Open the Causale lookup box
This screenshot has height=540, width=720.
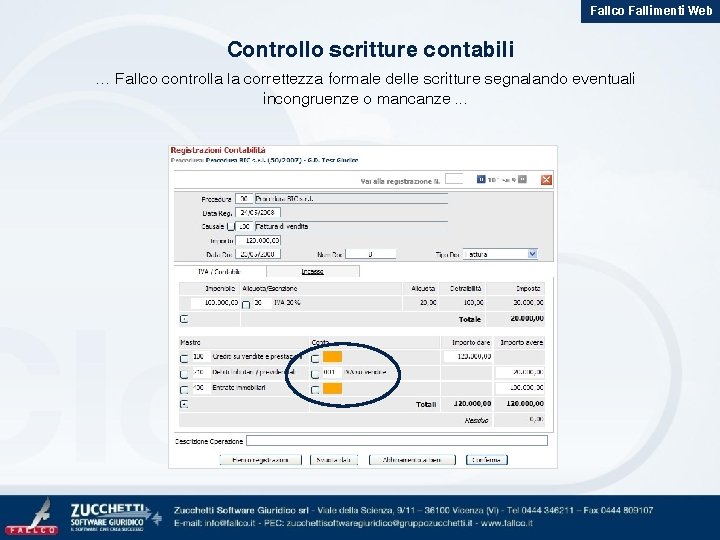231,227
